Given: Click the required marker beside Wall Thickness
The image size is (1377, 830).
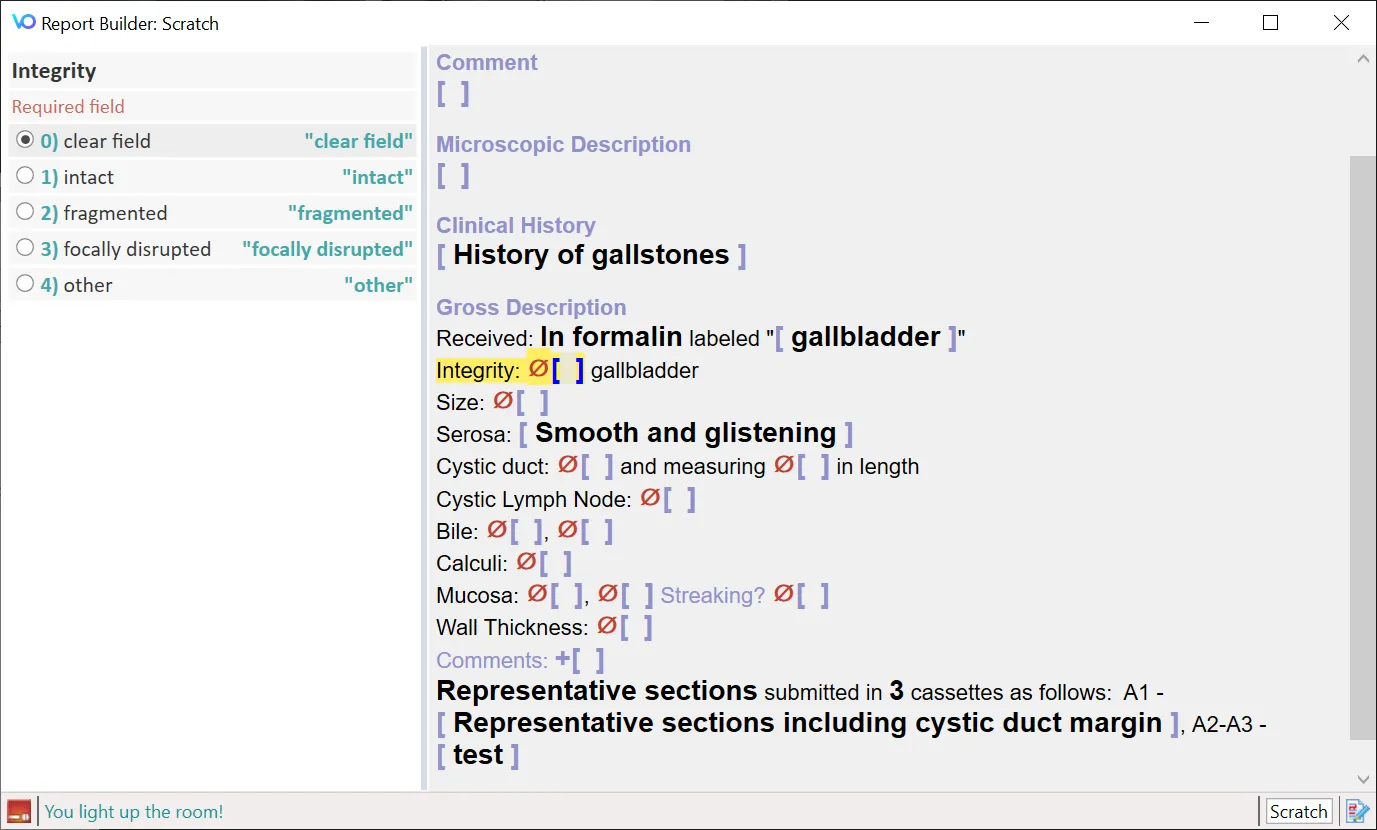Looking at the screenshot, I should (x=607, y=626).
